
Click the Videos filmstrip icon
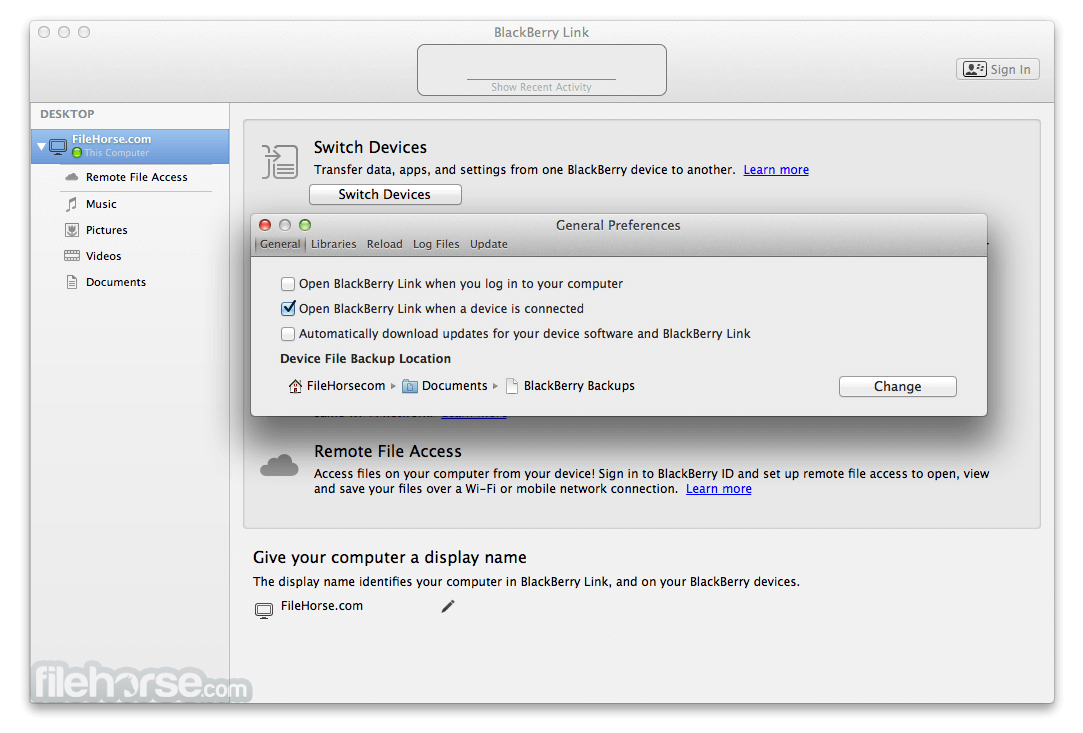tap(71, 256)
